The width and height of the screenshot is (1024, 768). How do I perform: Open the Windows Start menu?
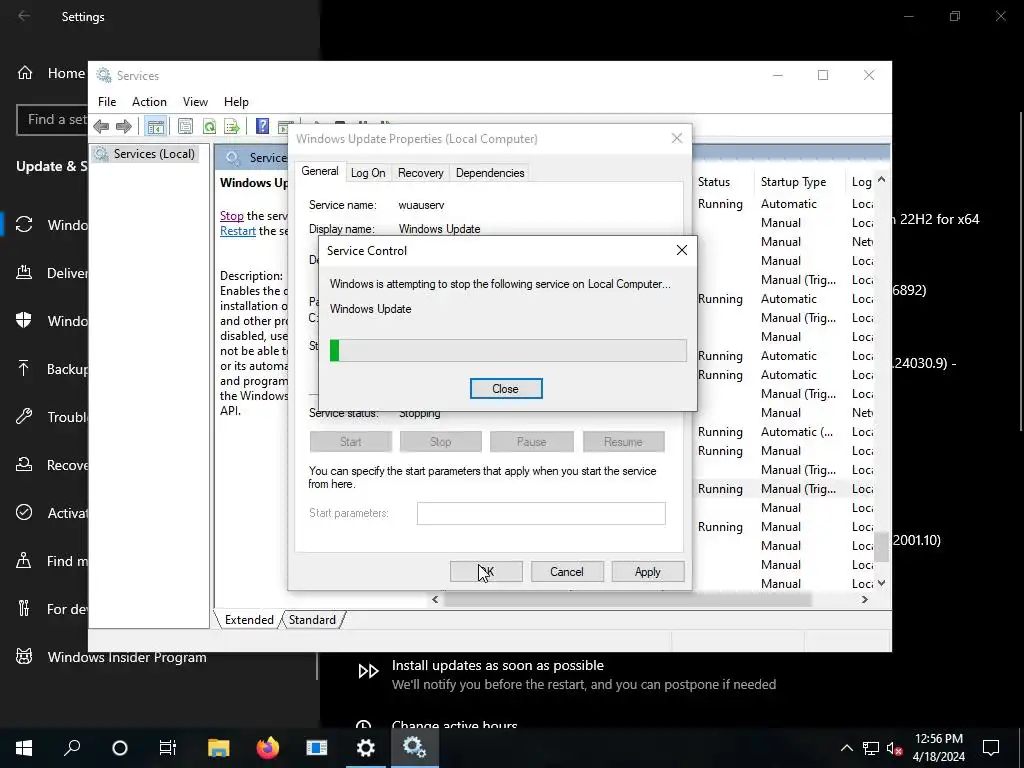pos(24,748)
